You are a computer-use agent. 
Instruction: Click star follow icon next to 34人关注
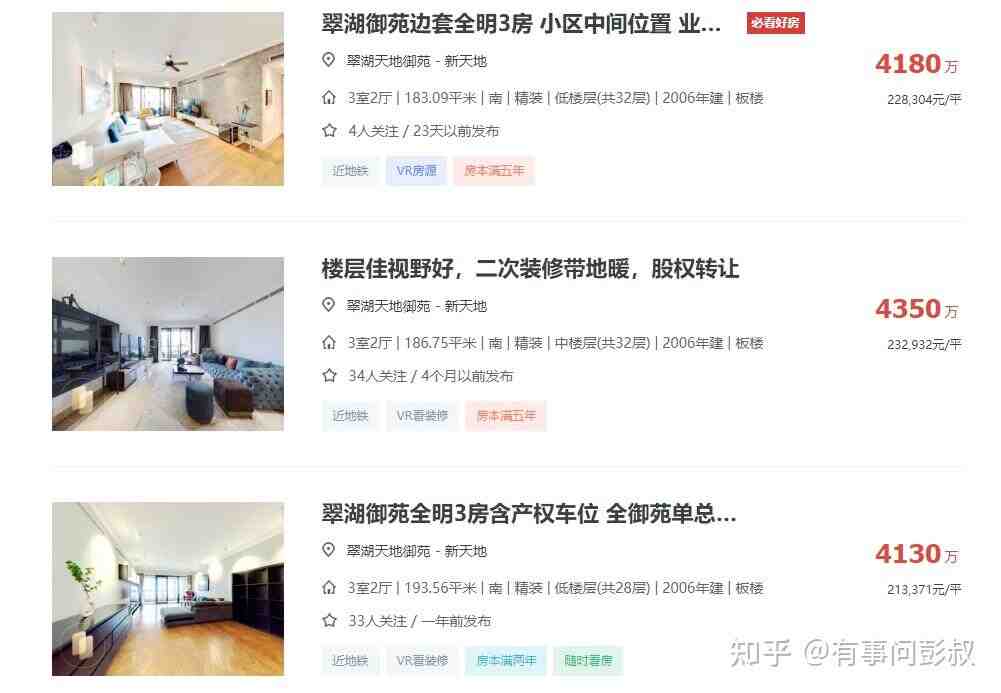click(329, 376)
